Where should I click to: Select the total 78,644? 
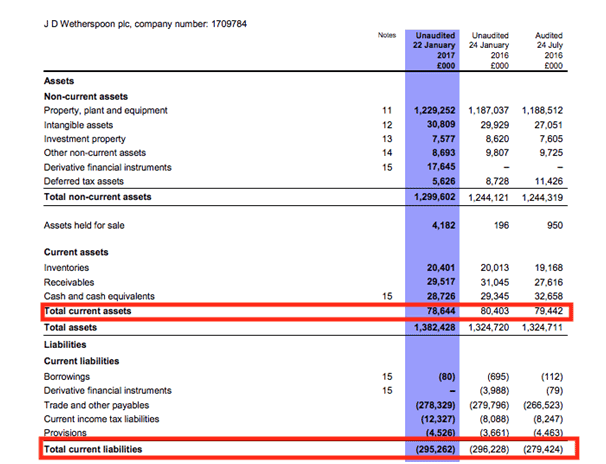click(441, 311)
